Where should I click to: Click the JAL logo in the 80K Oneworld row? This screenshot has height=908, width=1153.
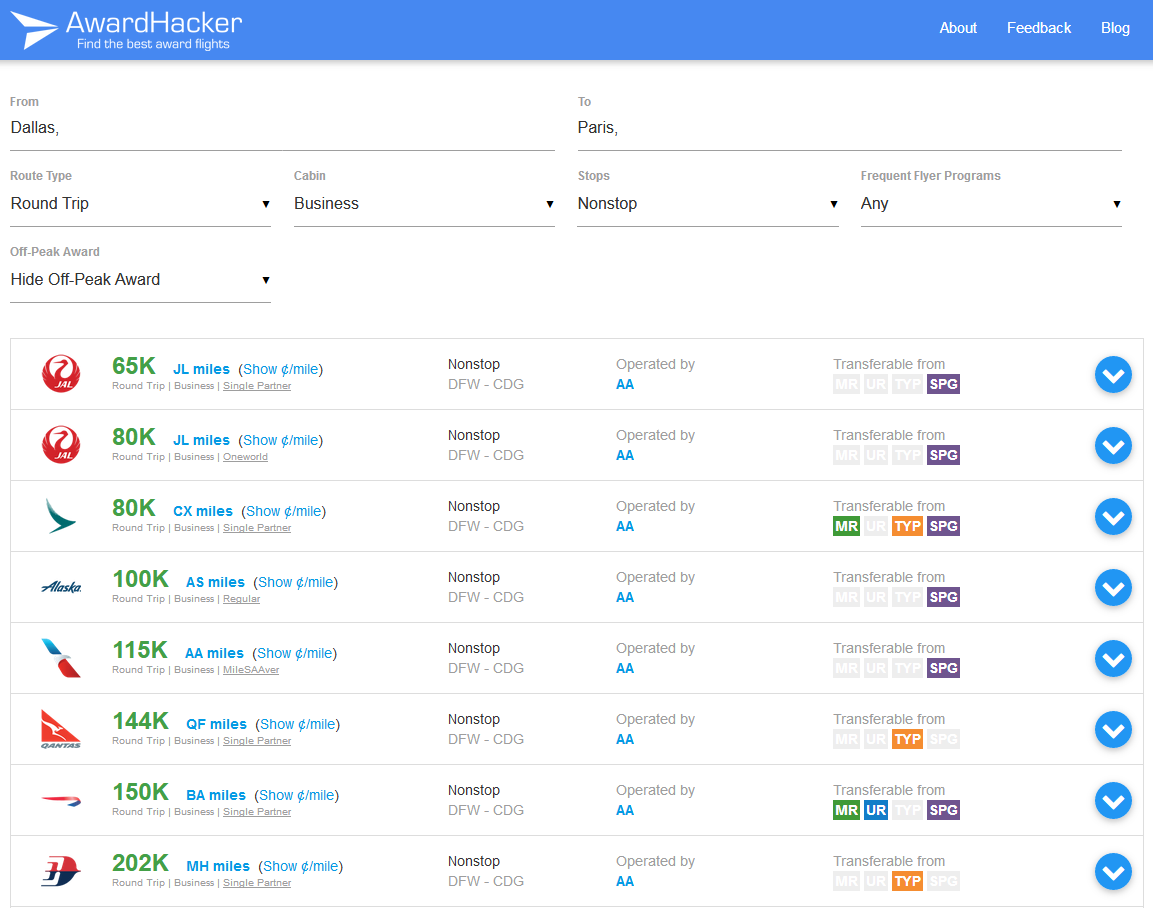click(x=61, y=445)
